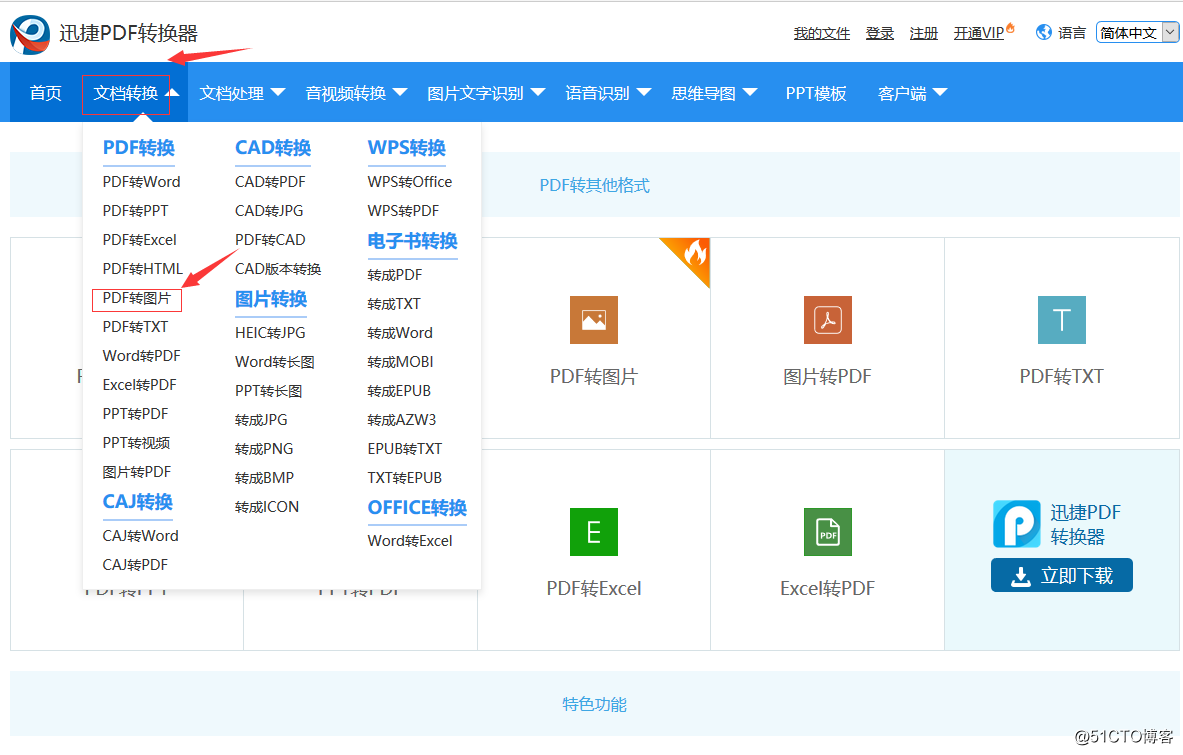The width and height of the screenshot is (1183, 755).
Task: Expand the 客户端 menu
Action: point(912,93)
